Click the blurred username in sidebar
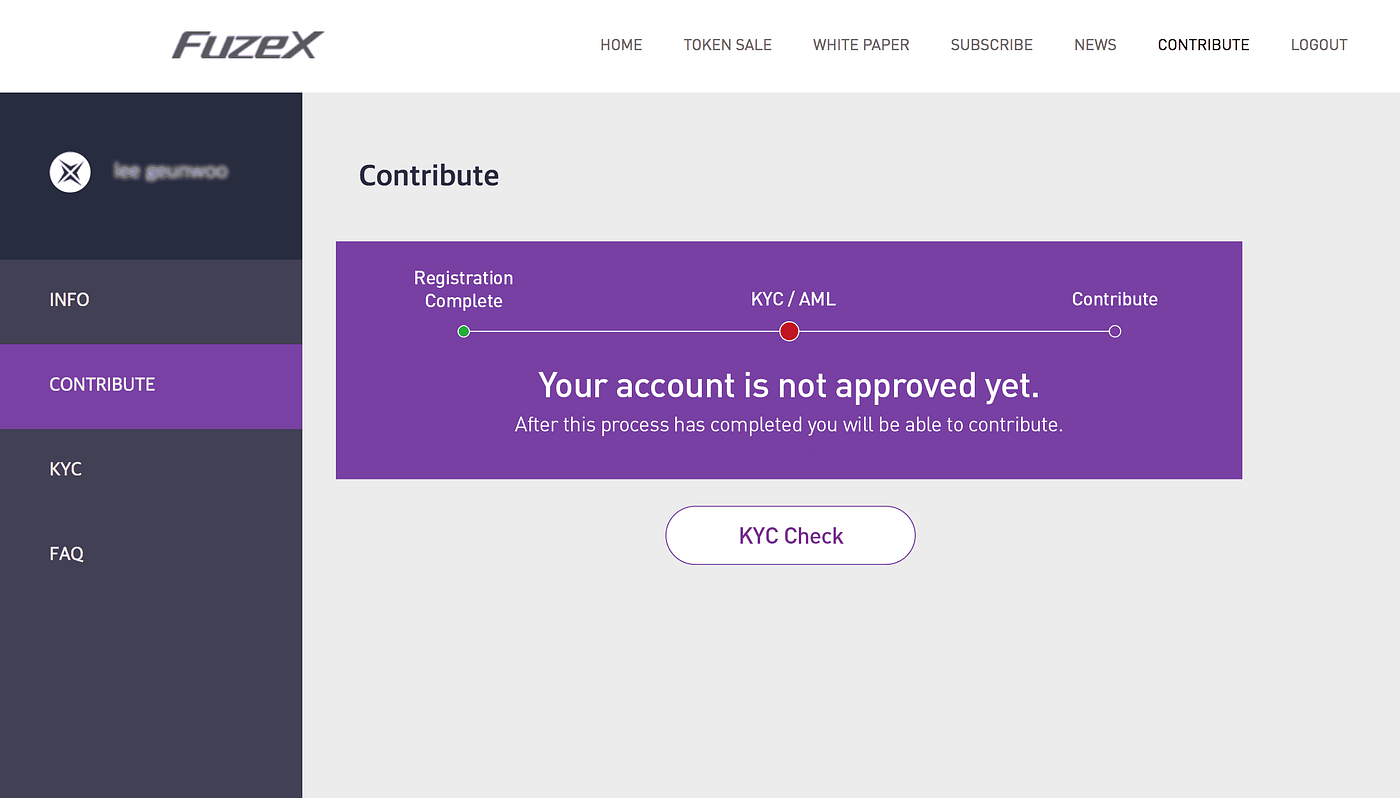Image resolution: width=1400 pixels, height=798 pixels. pyautogui.click(x=170, y=172)
